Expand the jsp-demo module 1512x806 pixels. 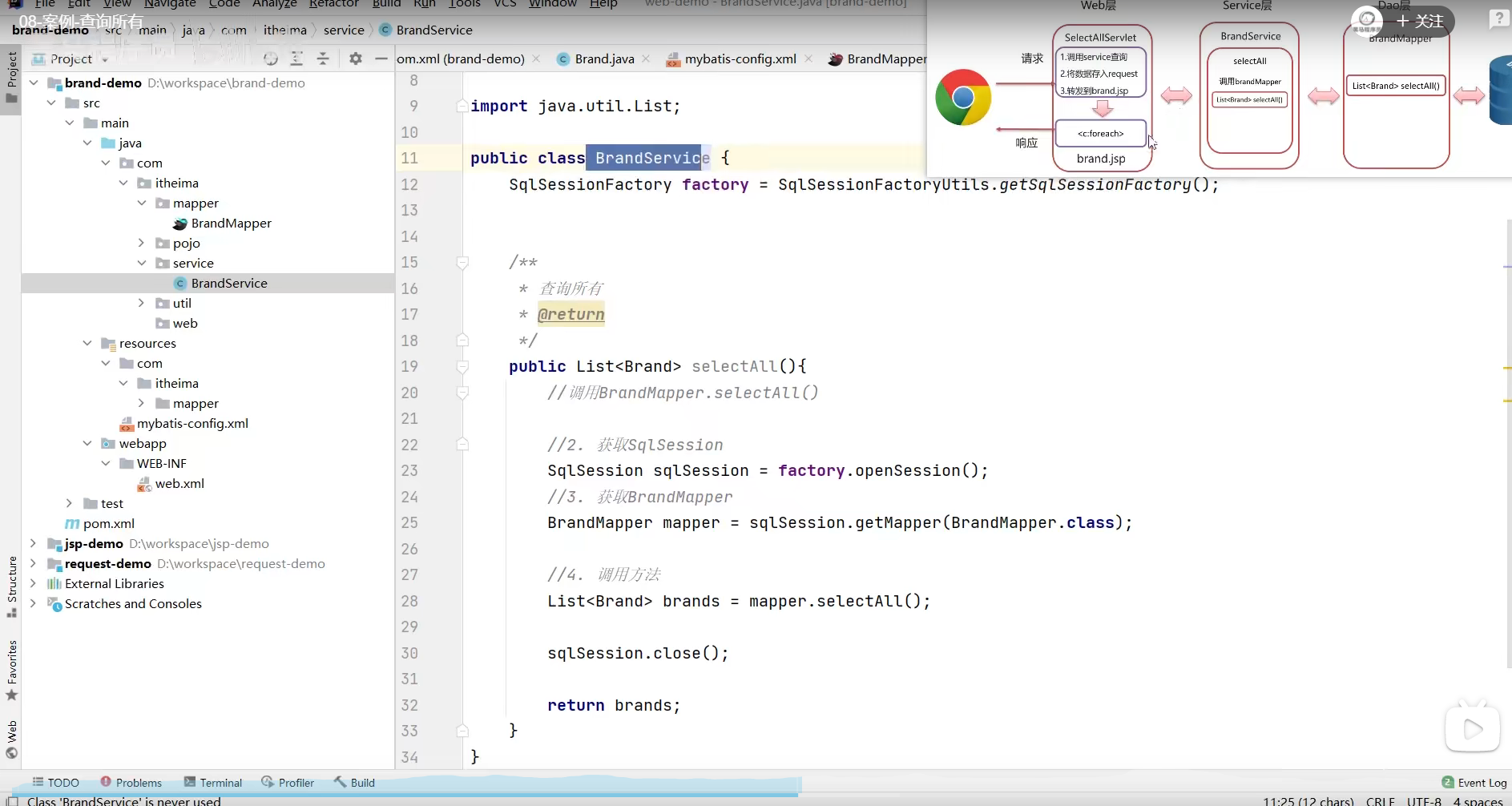point(33,543)
